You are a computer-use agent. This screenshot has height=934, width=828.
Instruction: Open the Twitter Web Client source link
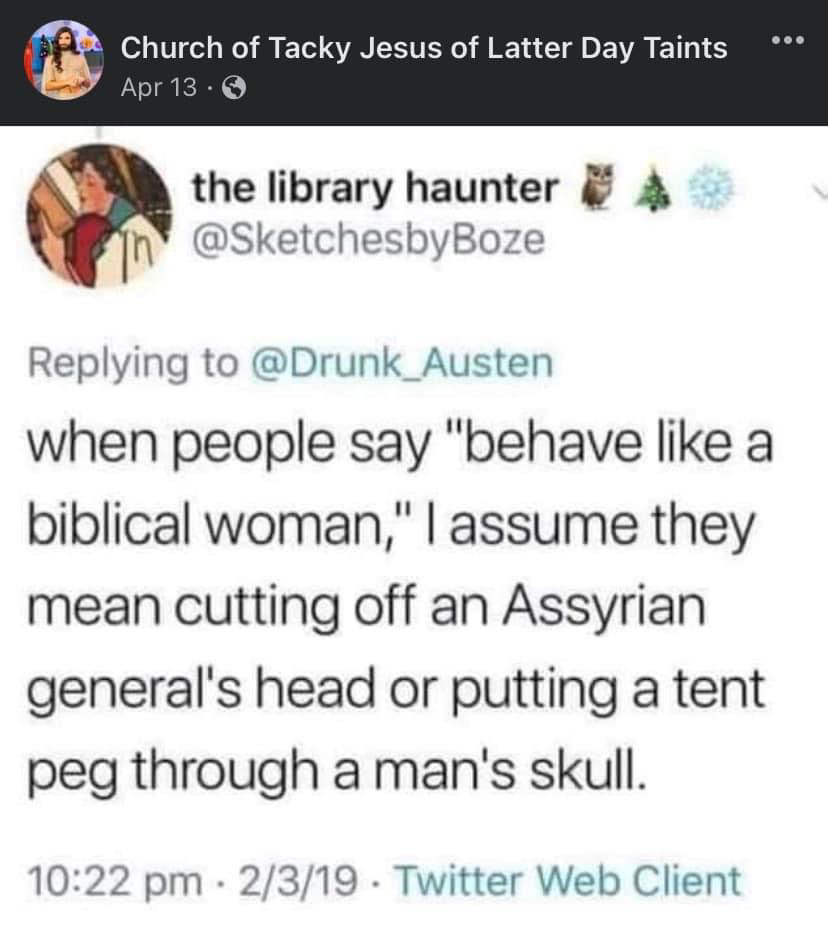point(569,880)
